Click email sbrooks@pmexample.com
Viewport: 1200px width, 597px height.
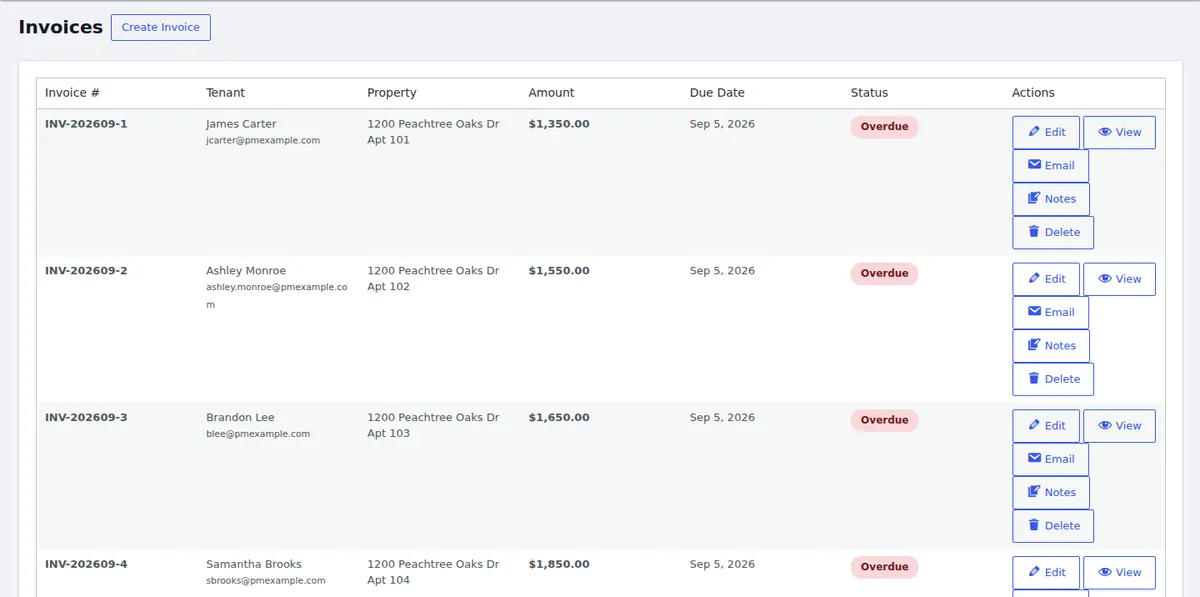[266, 581]
